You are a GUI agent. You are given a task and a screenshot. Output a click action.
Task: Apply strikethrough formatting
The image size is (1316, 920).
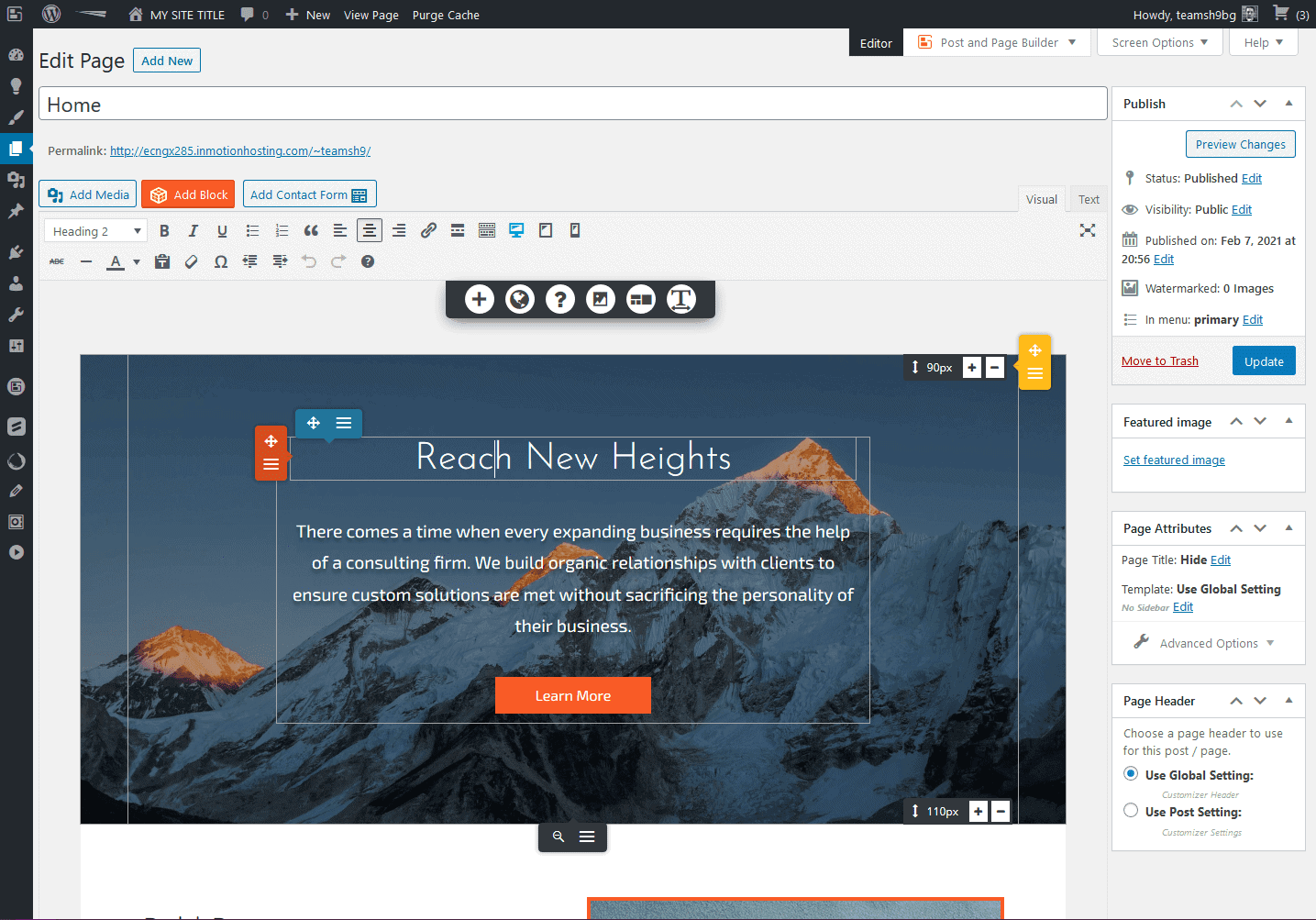point(57,261)
